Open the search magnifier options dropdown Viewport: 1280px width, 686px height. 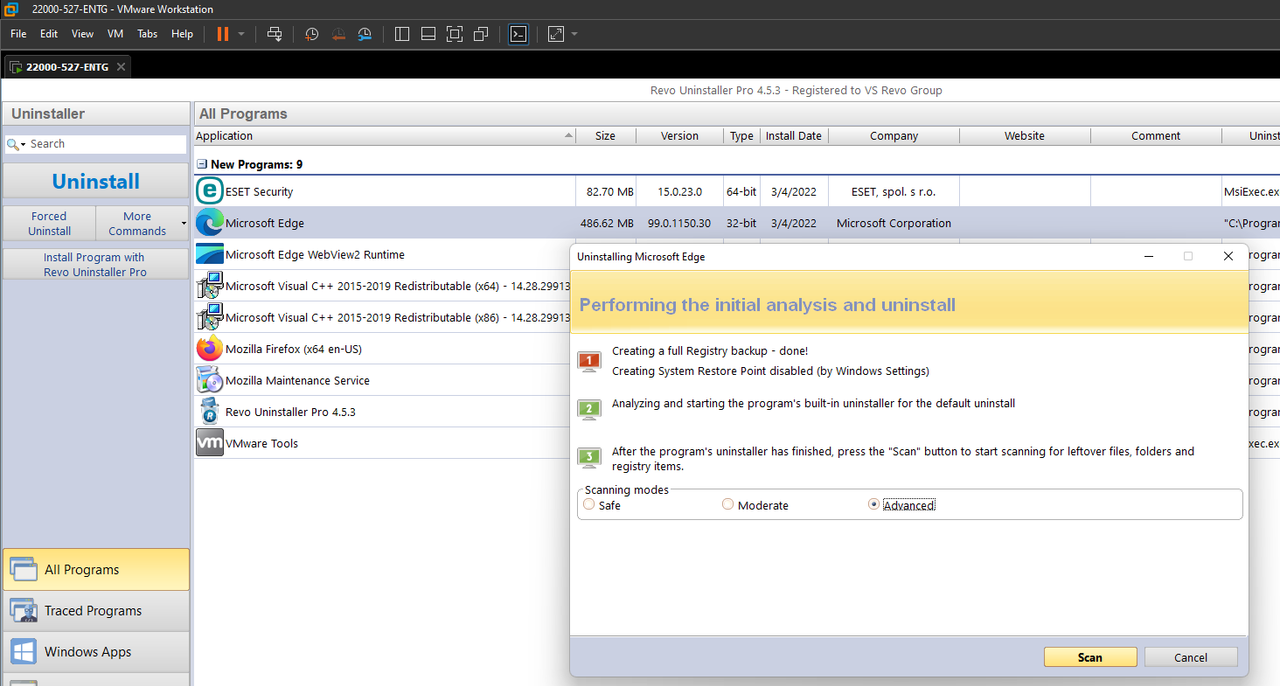click(x=16, y=144)
